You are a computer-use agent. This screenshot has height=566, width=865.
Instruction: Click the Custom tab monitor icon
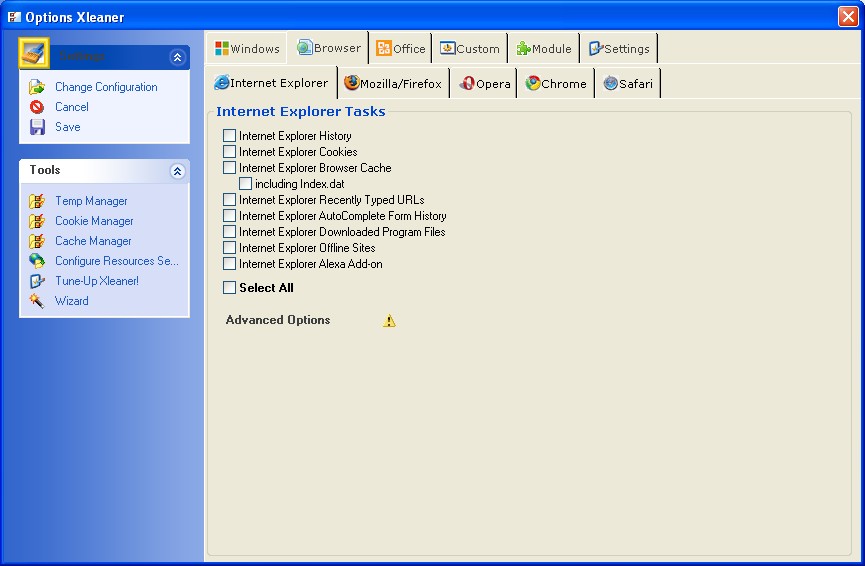coord(447,48)
